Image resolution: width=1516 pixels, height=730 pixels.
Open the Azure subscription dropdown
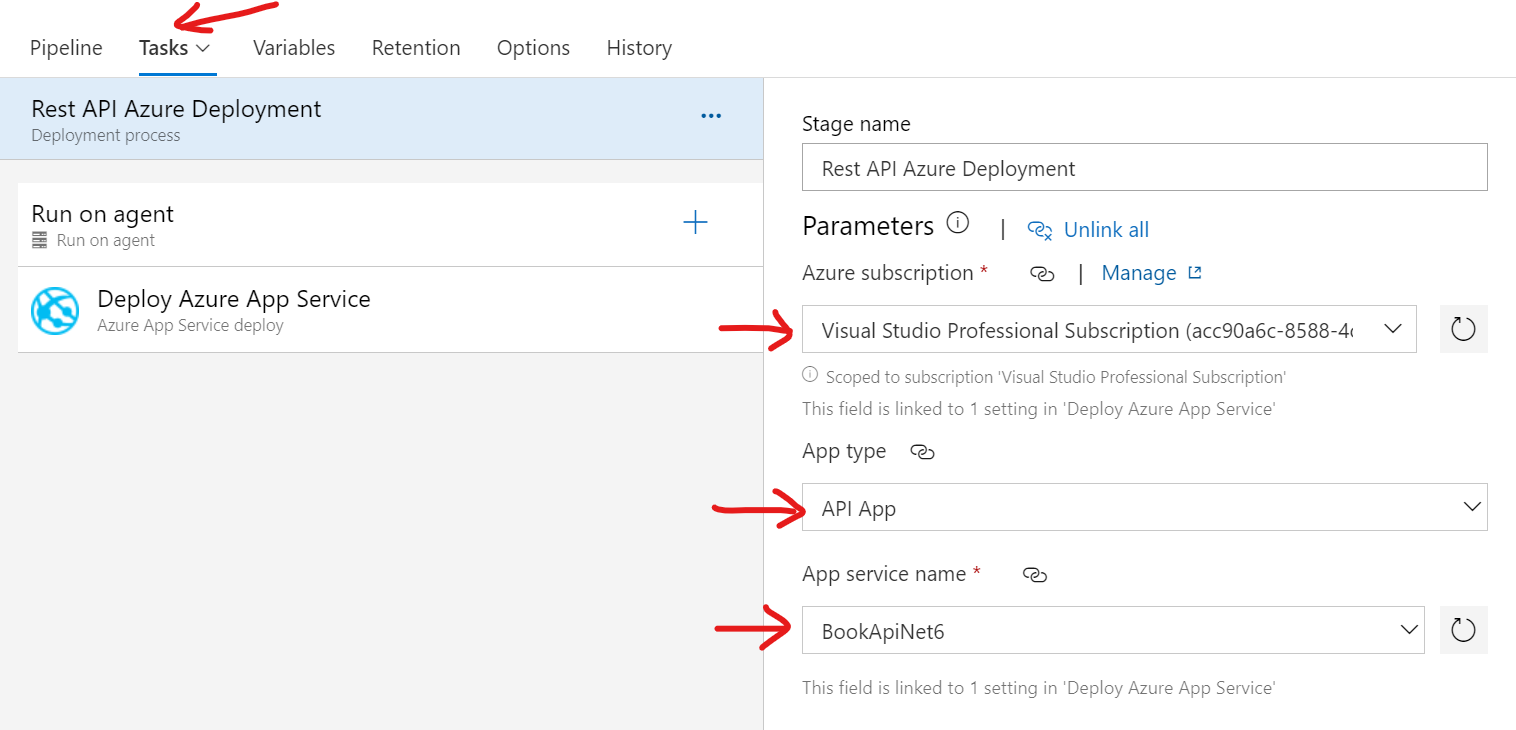point(1392,328)
